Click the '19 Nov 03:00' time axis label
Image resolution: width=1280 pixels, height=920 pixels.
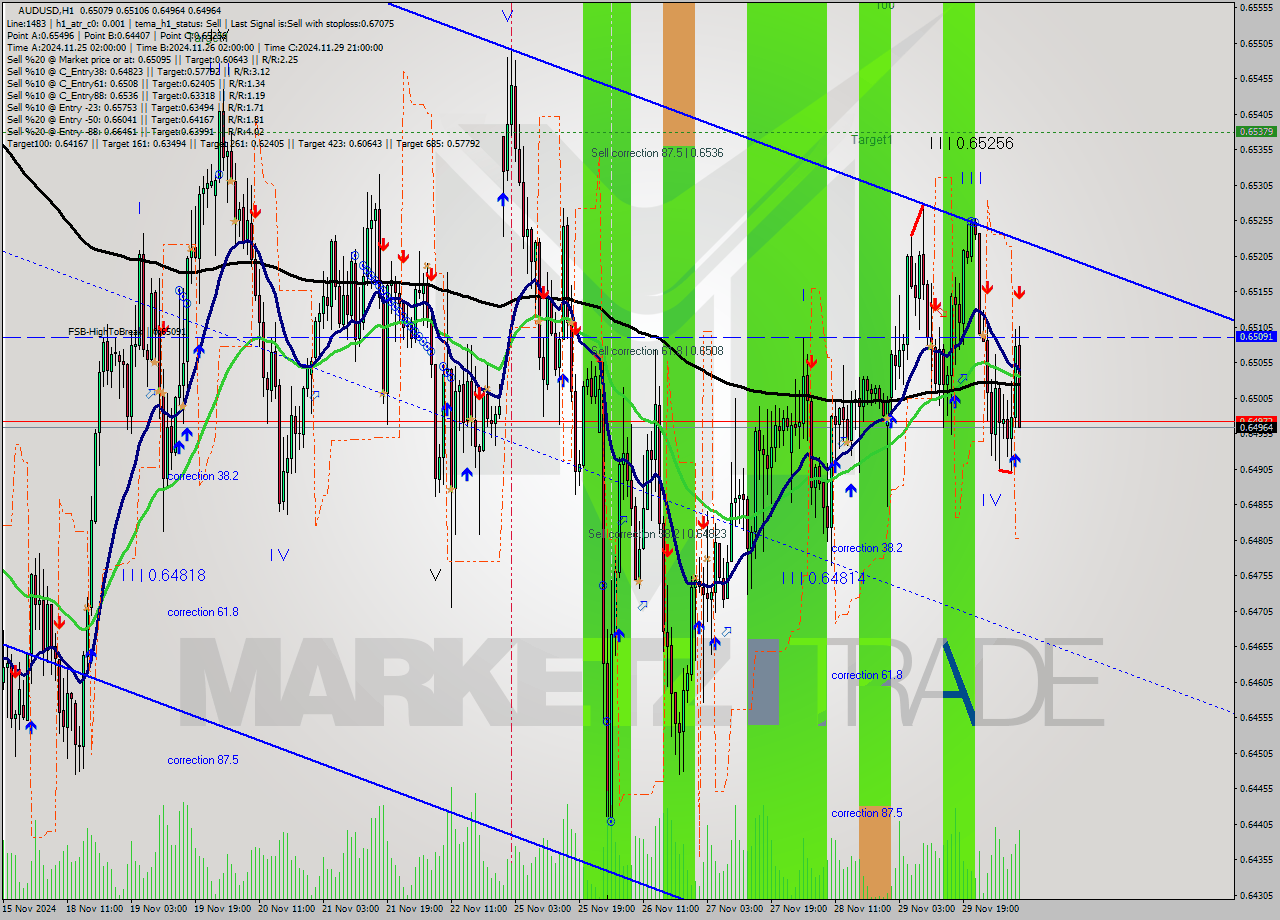pos(158,910)
